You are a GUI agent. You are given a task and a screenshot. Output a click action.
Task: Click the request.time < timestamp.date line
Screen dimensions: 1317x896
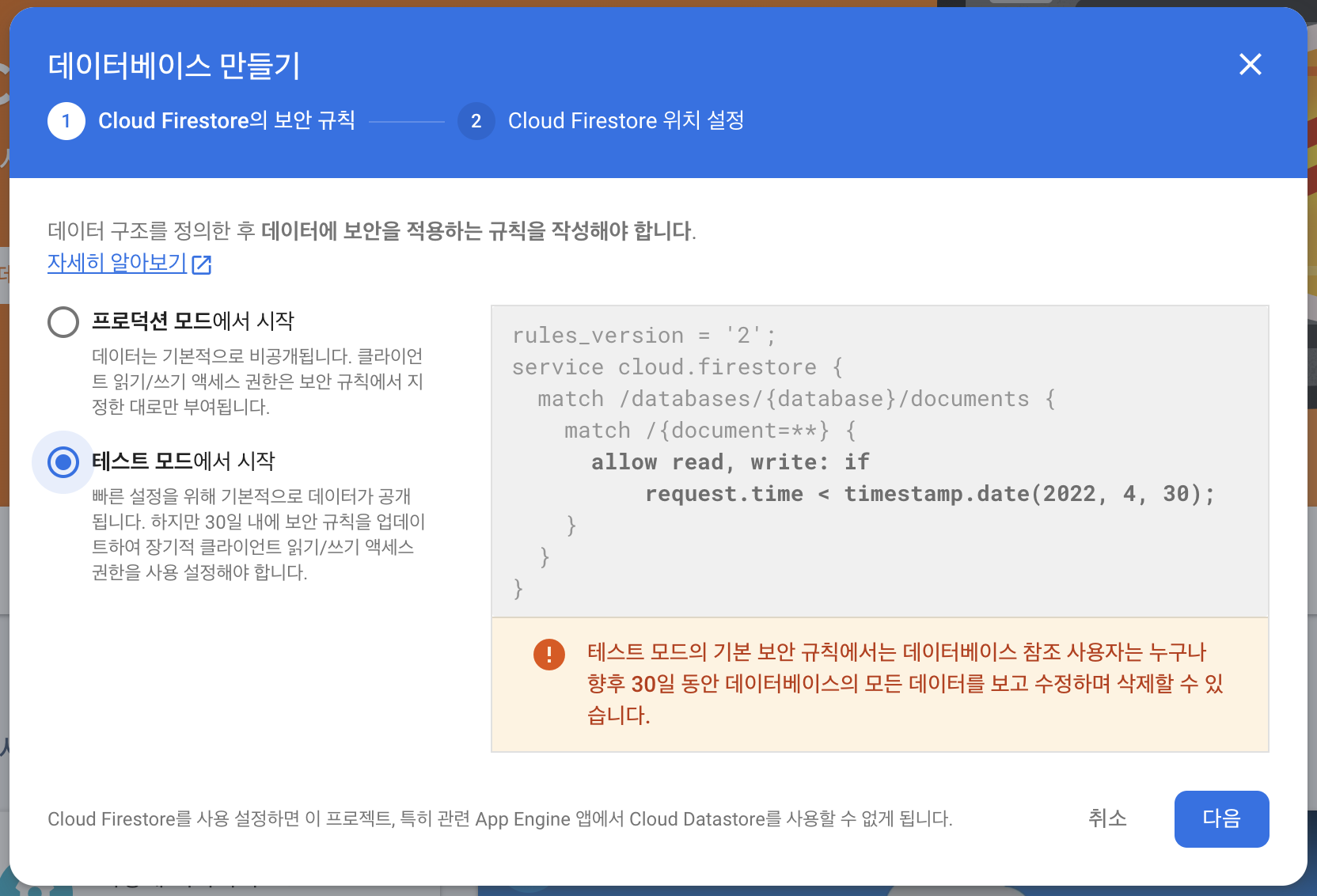[930, 494]
